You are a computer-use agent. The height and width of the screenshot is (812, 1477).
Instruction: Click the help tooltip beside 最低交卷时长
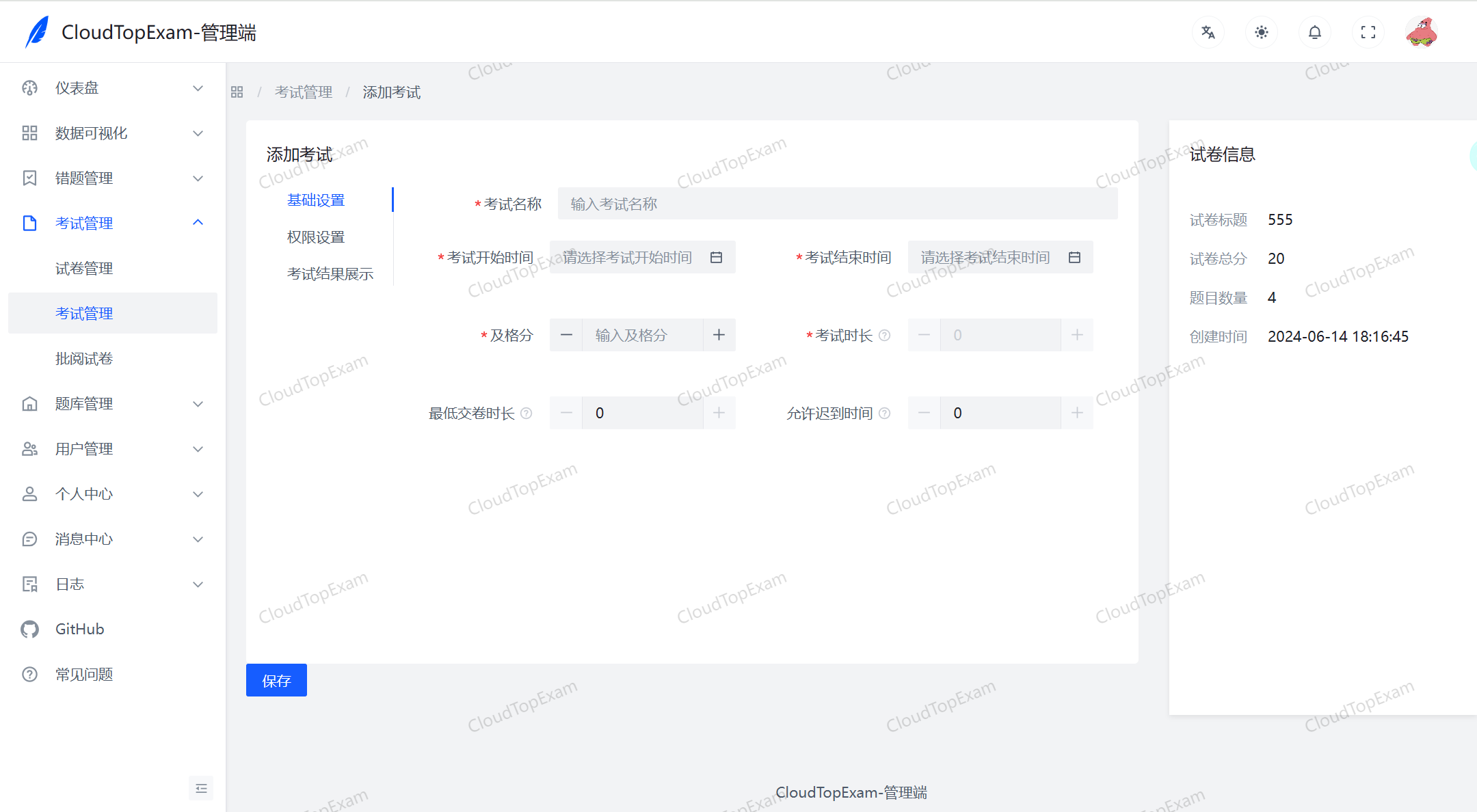526,413
